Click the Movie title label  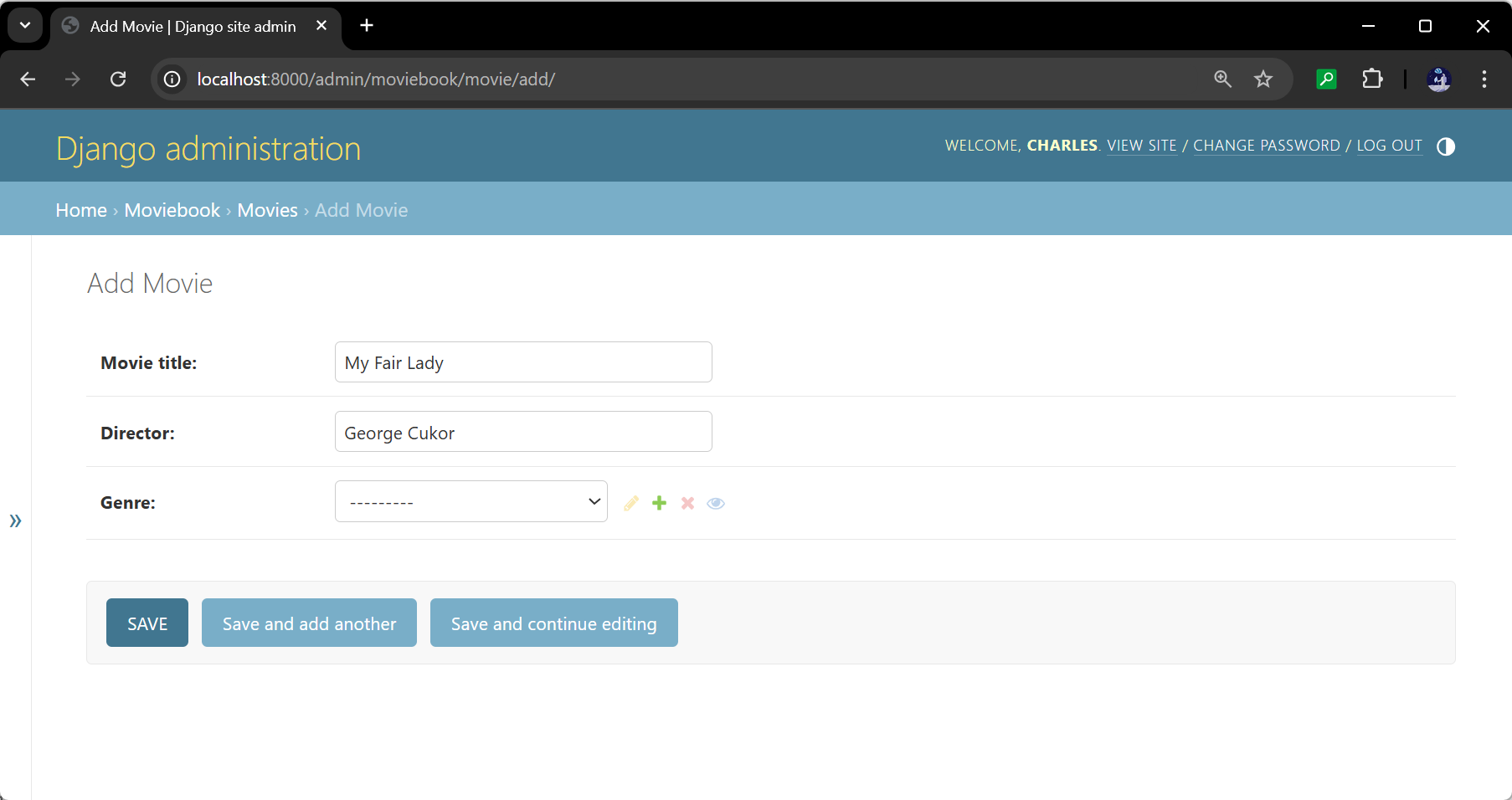tap(149, 362)
